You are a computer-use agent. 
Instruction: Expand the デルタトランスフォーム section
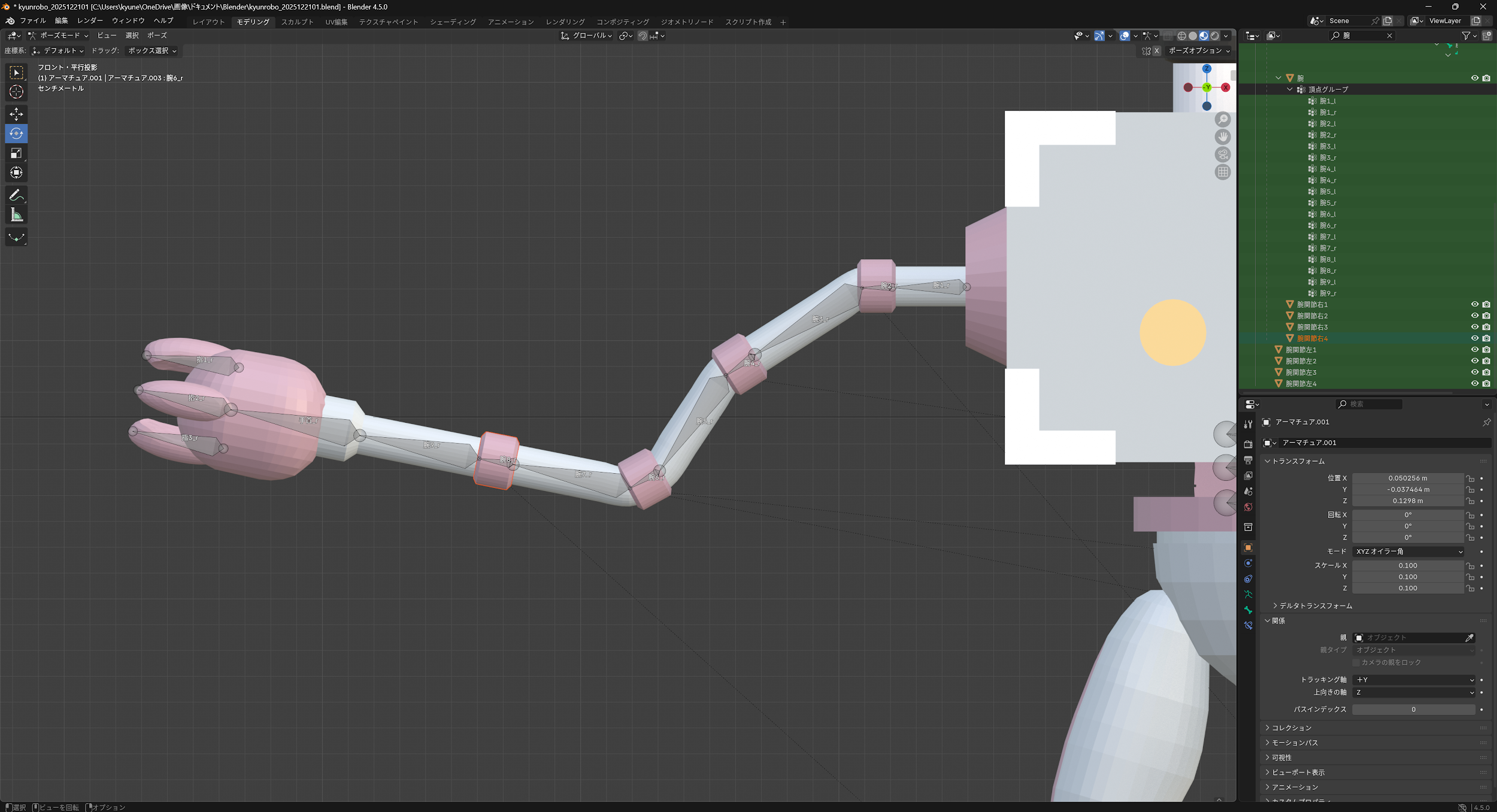point(1315,606)
